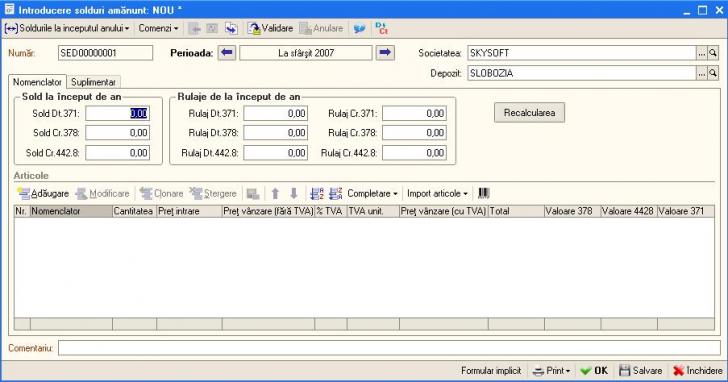Click the move down arrow icon
Screen dimensions: 728x382
293,194
